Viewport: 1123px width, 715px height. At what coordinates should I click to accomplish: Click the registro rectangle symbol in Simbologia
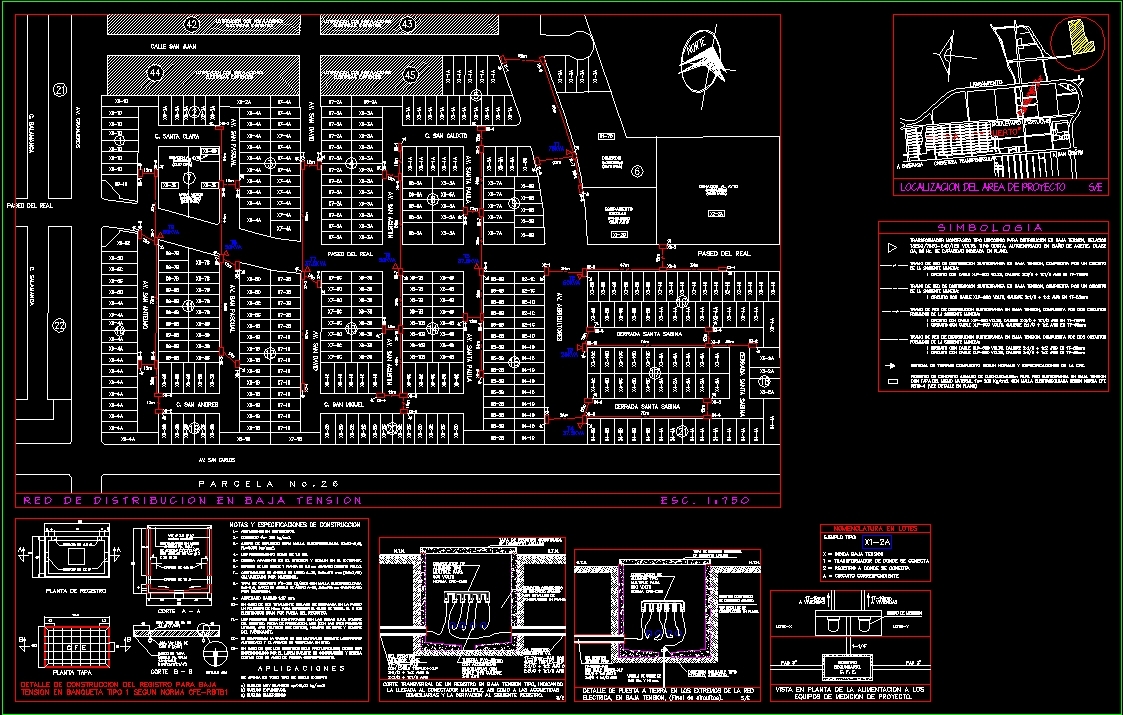(892, 382)
